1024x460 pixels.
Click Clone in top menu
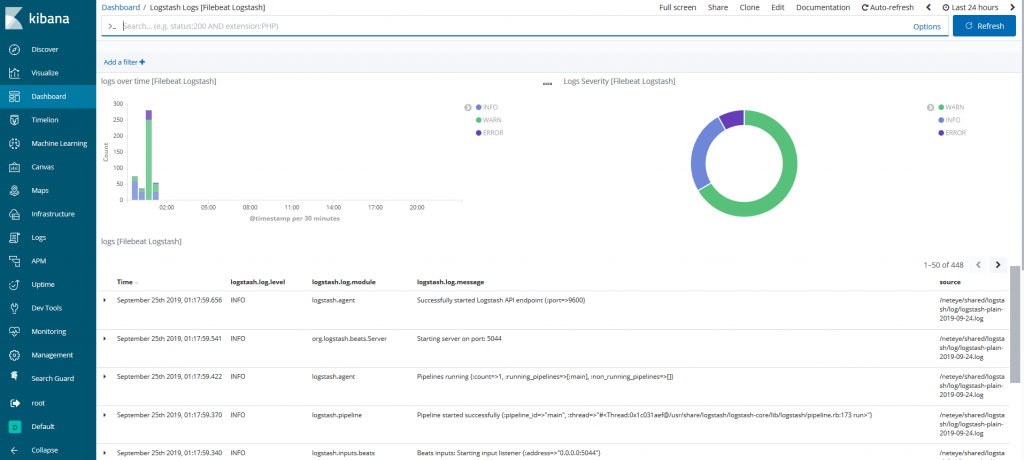[x=750, y=7]
